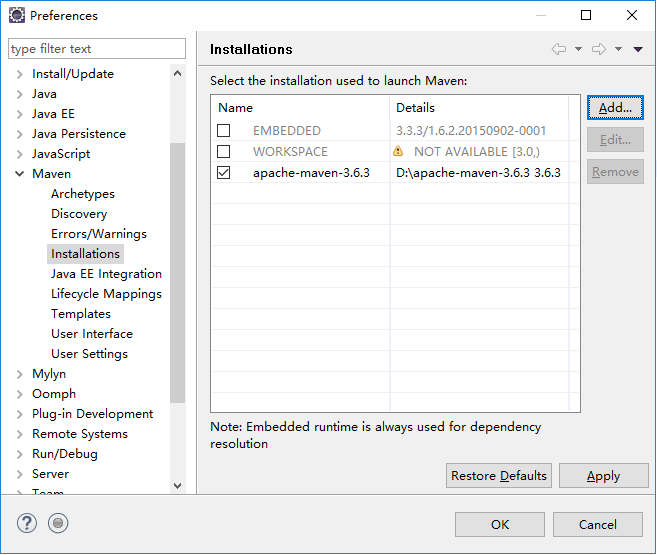
Task: Click the type filter text field
Action: pos(97,49)
